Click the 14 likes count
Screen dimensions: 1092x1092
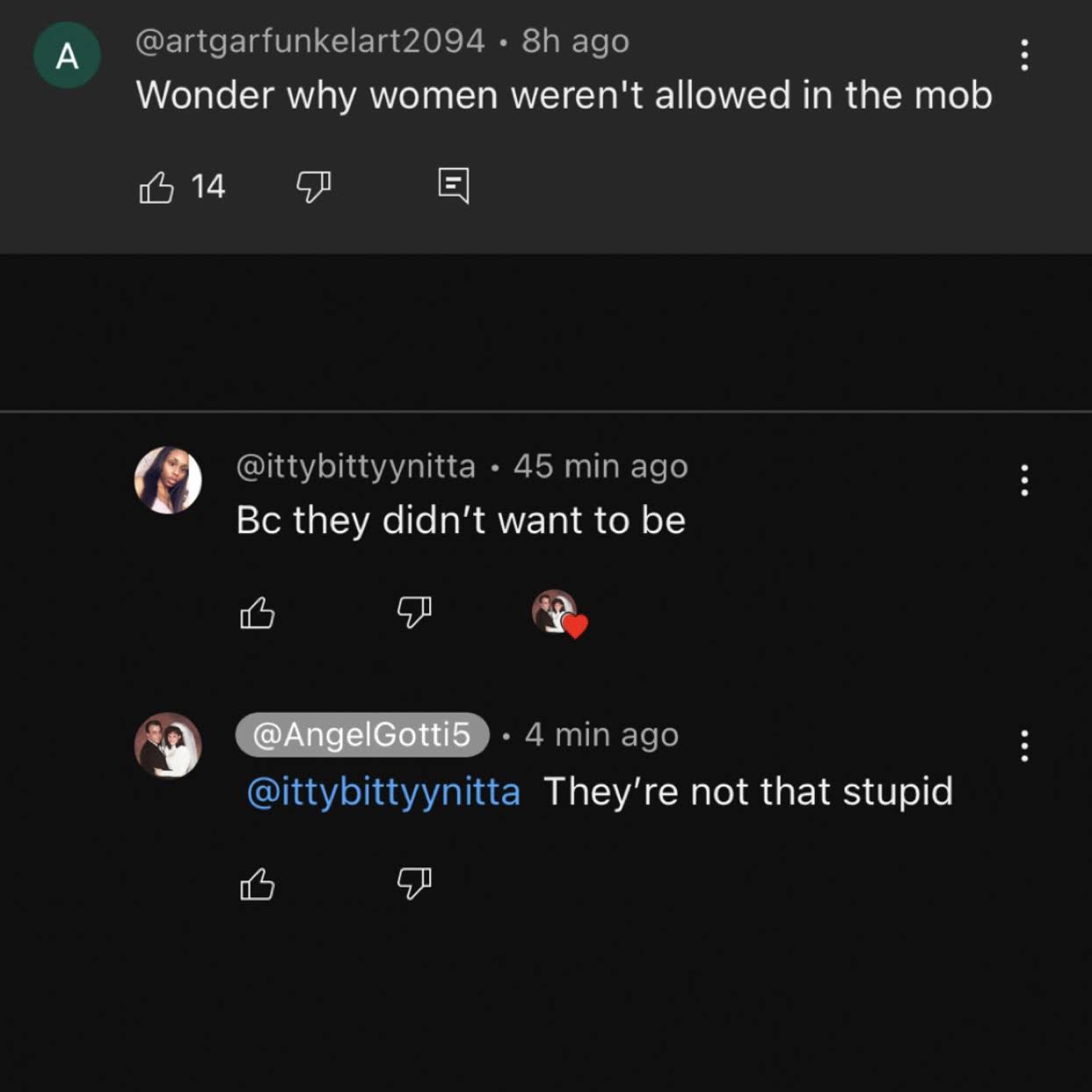click(x=208, y=187)
